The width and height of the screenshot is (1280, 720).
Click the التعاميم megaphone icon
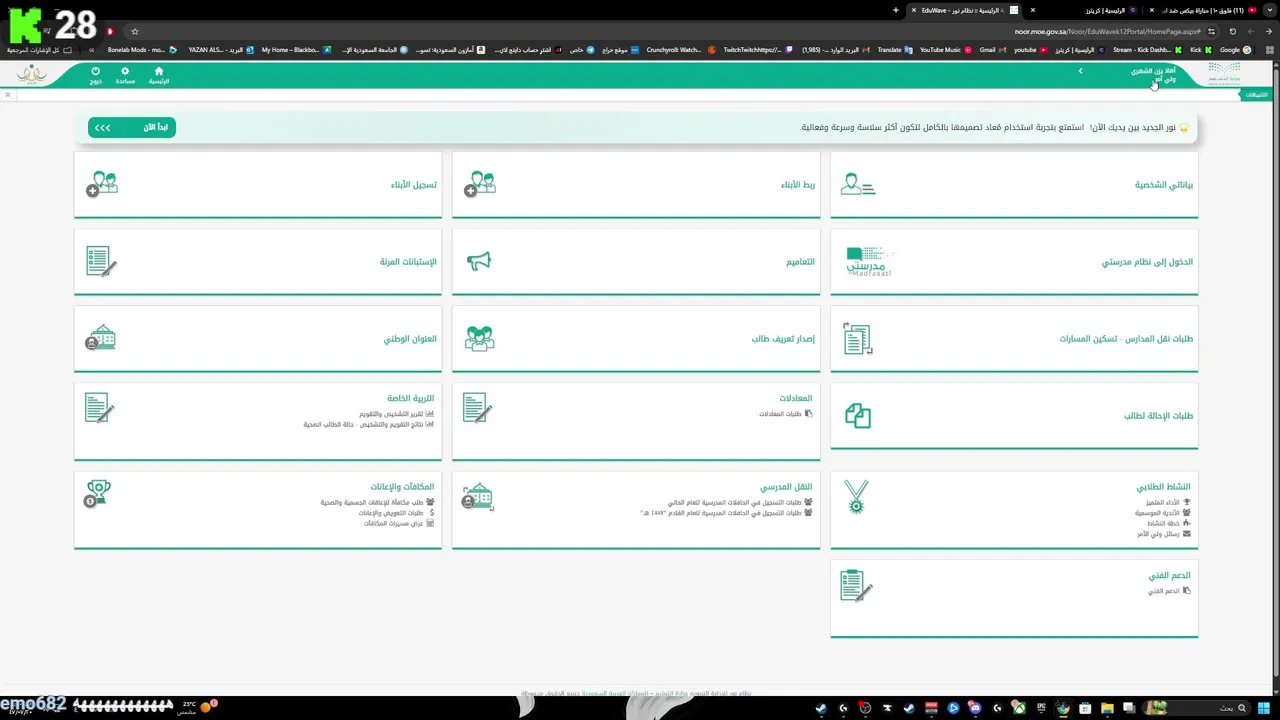[x=479, y=261]
